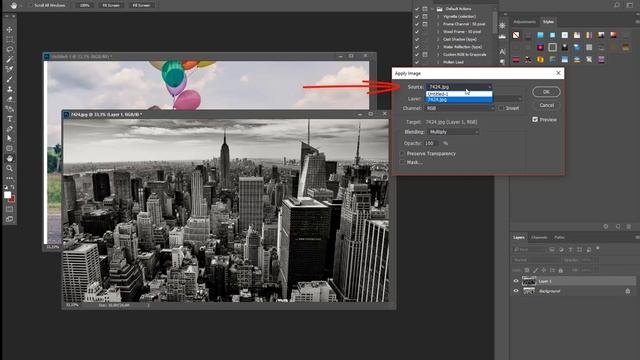Select the Move tool

tap(9, 30)
